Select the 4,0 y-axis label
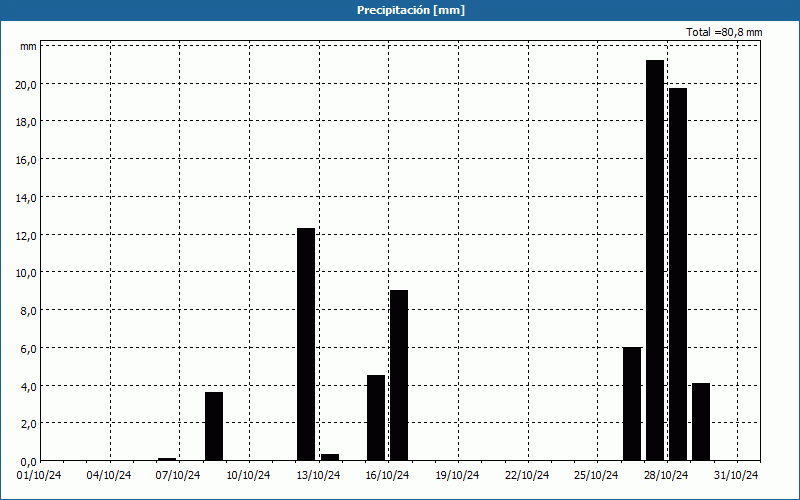 click(x=28, y=386)
